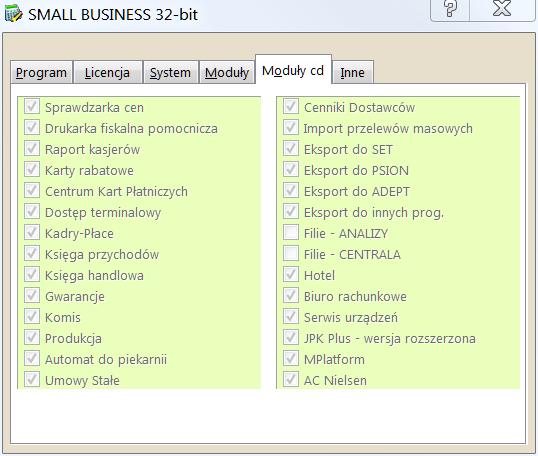Toggle Cenniki Dostawców checkbox
Screen dimensions: 538x456
click(x=291, y=107)
